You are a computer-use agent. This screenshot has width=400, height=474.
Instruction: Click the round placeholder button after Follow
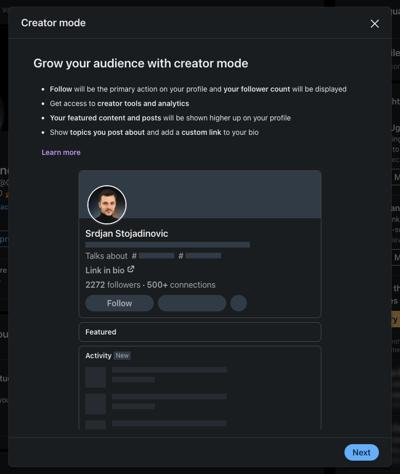pyautogui.click(x=239, y=303)
